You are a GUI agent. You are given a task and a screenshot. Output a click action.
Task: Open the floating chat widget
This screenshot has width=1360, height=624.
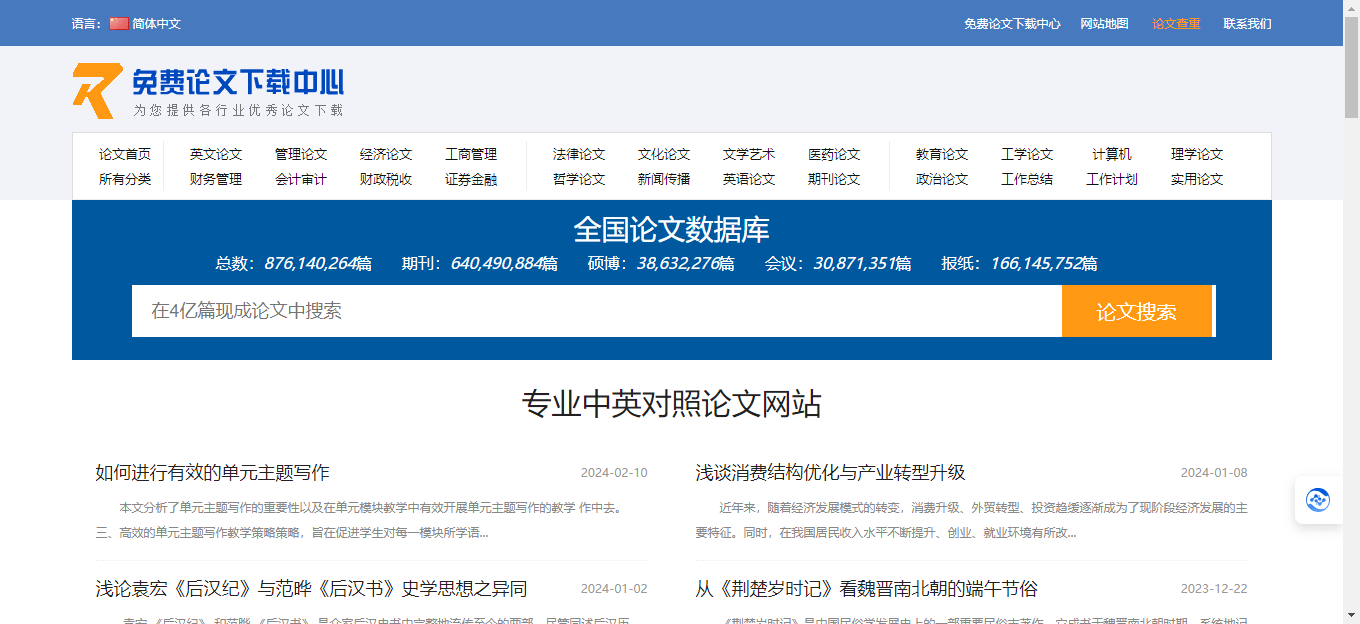1318,499
